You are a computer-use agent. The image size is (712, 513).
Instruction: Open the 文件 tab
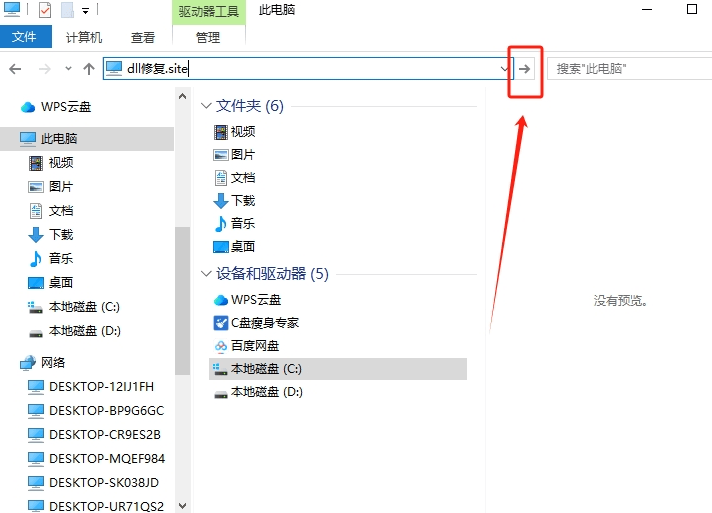pyautogui.click(x=25, y=36)
